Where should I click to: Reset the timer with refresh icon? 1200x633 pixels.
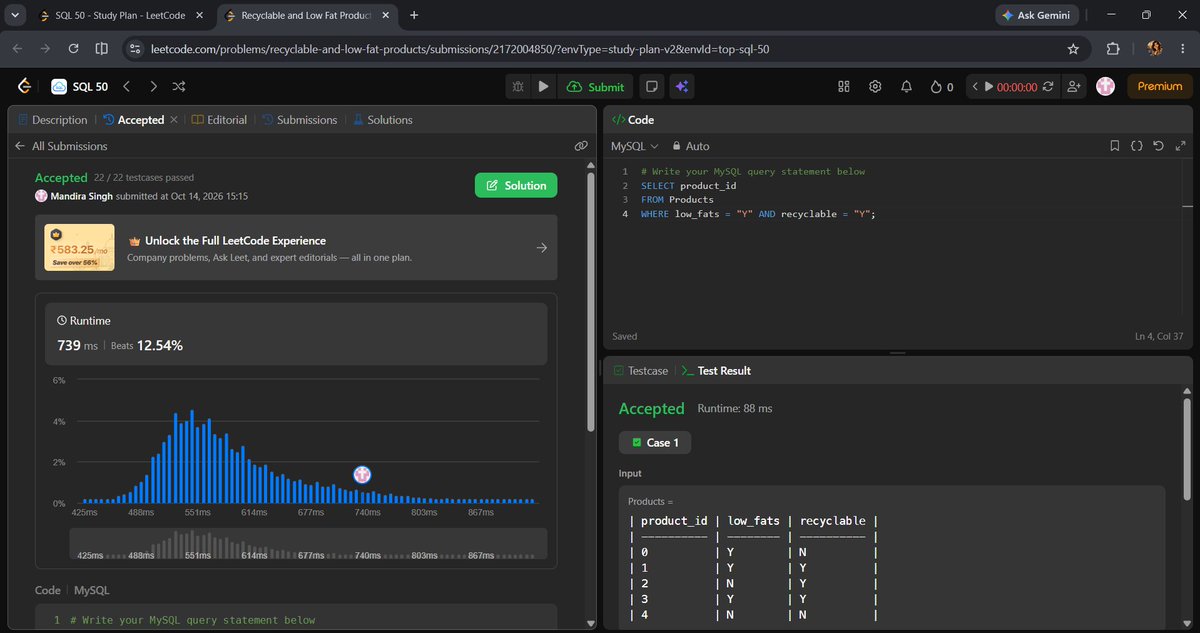pyautogui.click(x=1048, y=87)
